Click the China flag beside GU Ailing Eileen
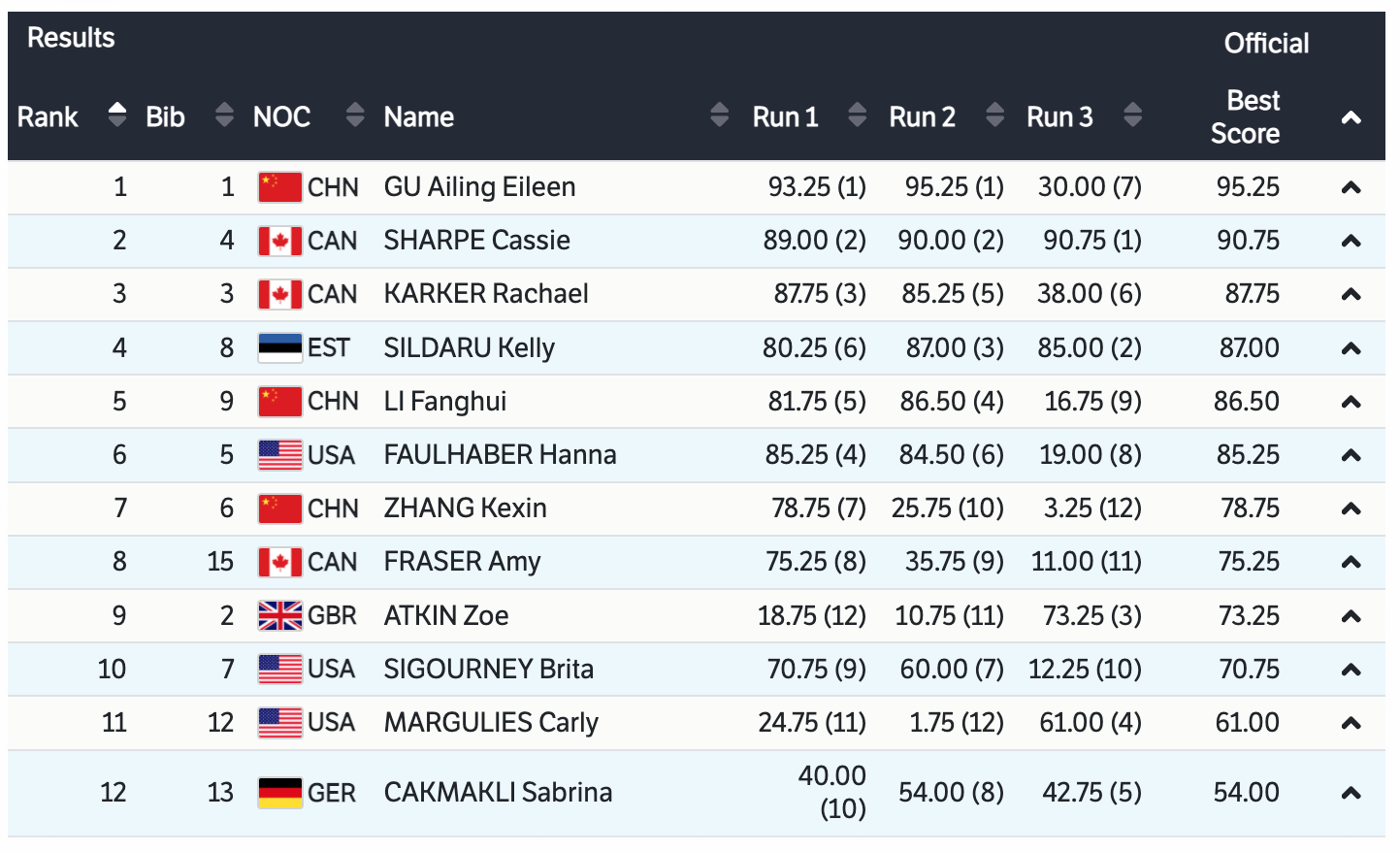The height and width of the screenshot is (852, 1400). click(279, 187)
